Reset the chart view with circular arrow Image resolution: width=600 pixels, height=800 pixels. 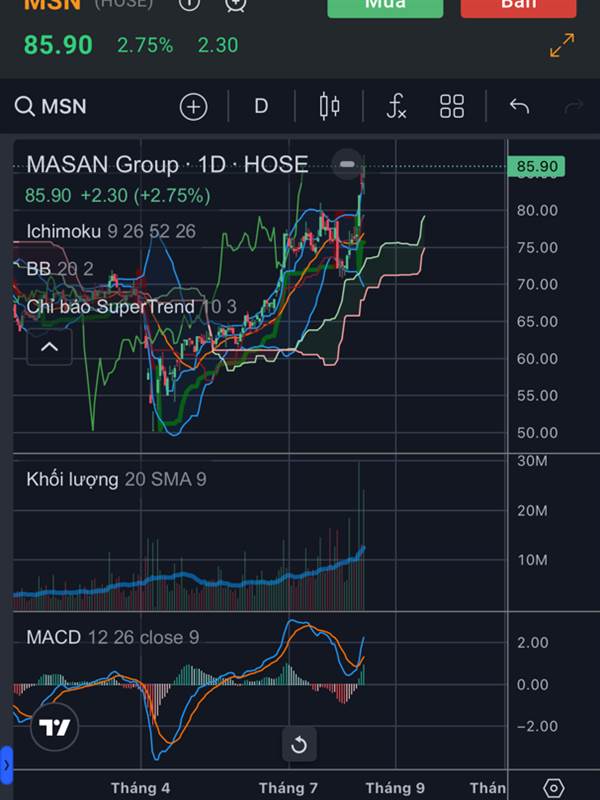coord(299,745)
